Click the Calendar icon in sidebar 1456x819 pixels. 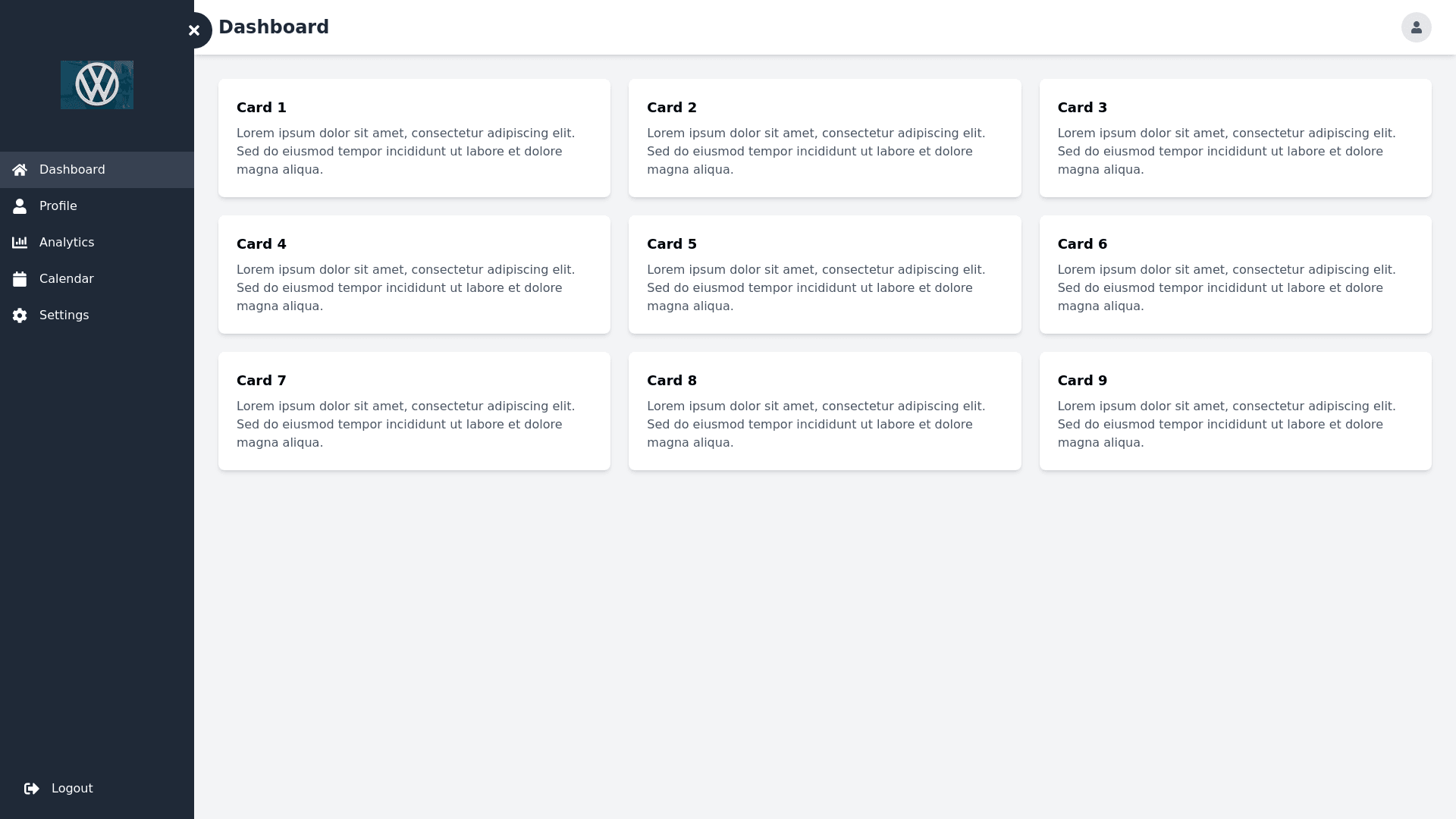(x=20, y=279)
